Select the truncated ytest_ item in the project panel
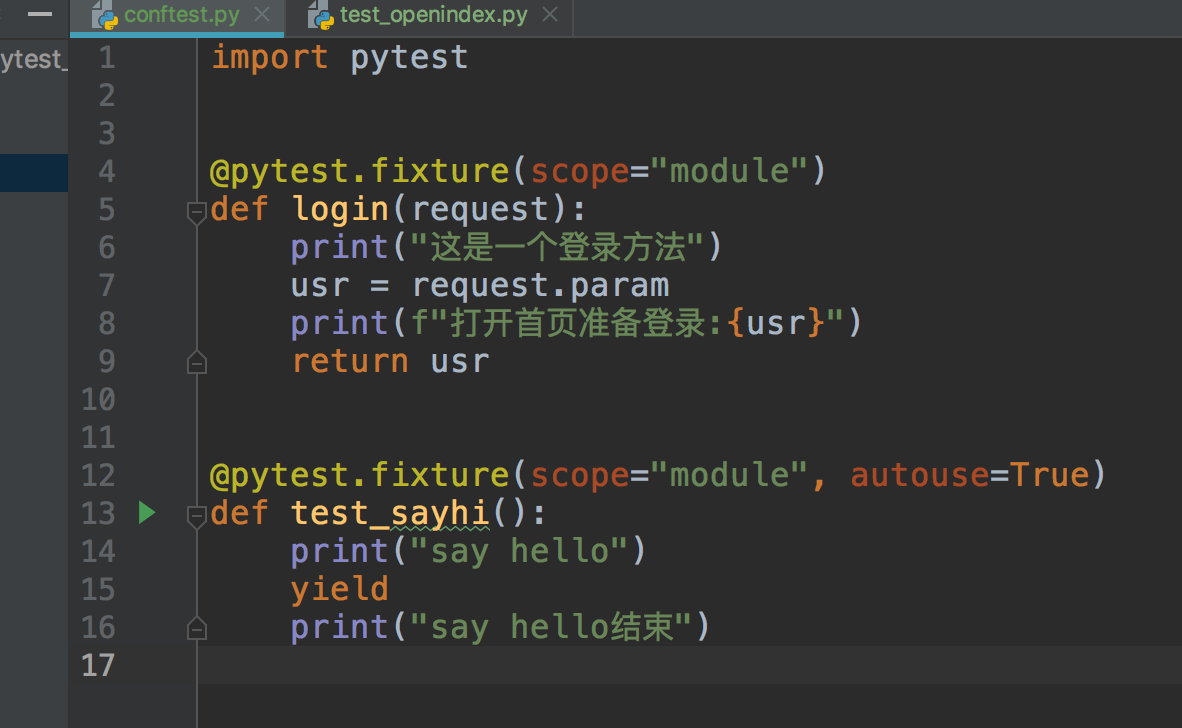This screenshot has width=1182, height=728. click(x=33, y=59)
